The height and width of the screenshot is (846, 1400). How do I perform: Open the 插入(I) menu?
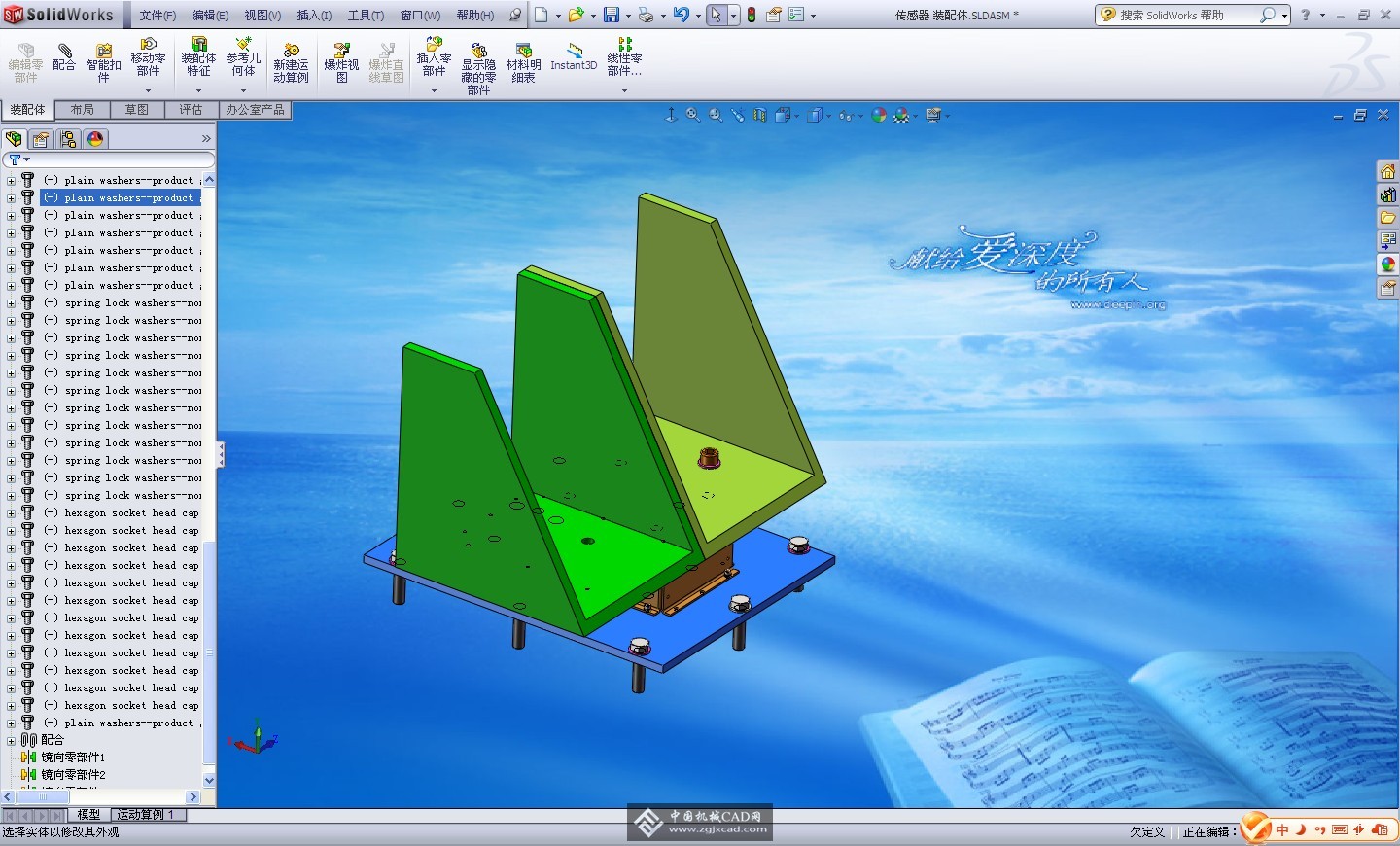[314, 16]
